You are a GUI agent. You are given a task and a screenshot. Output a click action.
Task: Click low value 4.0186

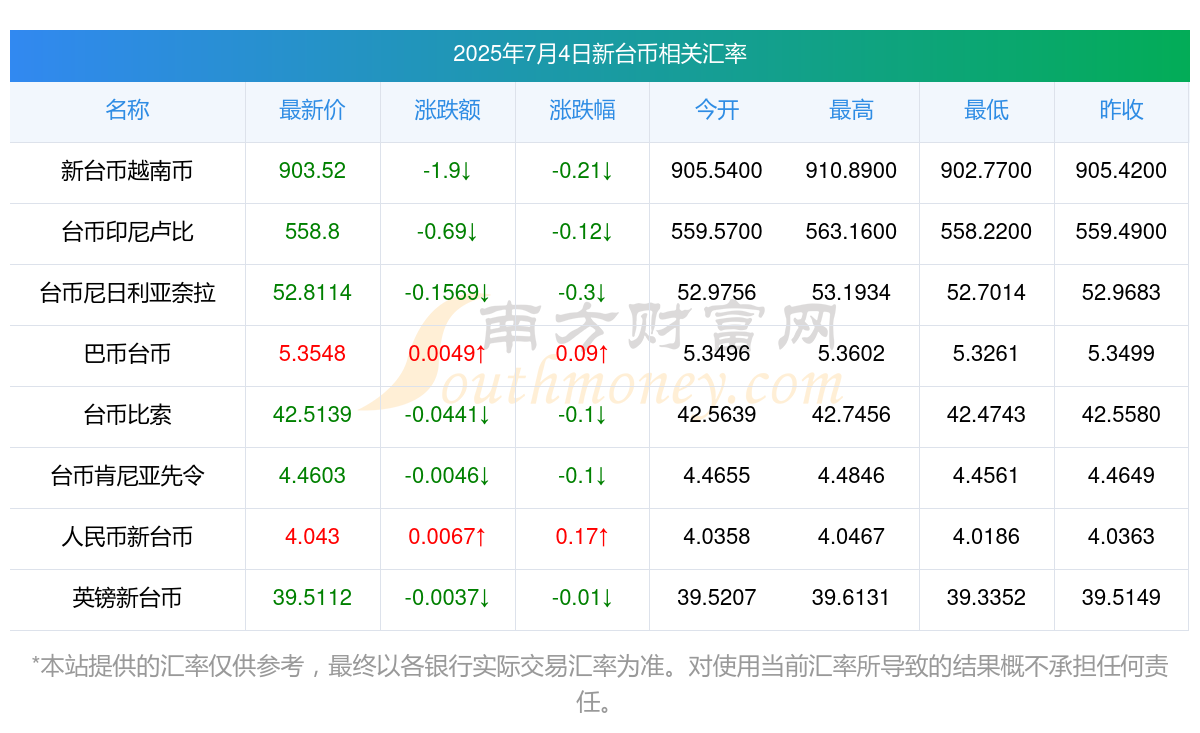coord(986,537)
